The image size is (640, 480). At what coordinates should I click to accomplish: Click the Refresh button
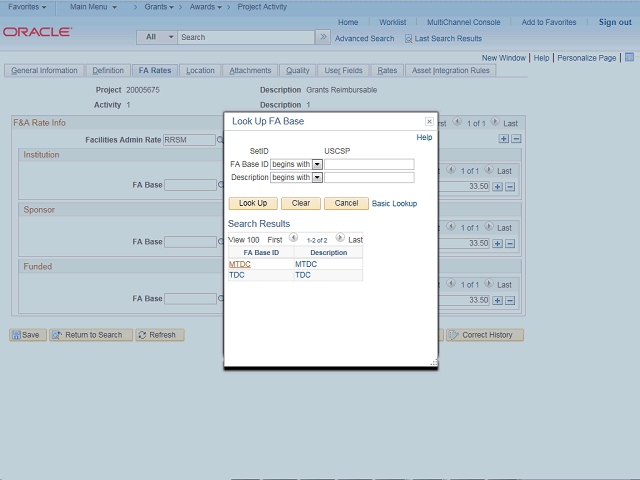[160, 335]
